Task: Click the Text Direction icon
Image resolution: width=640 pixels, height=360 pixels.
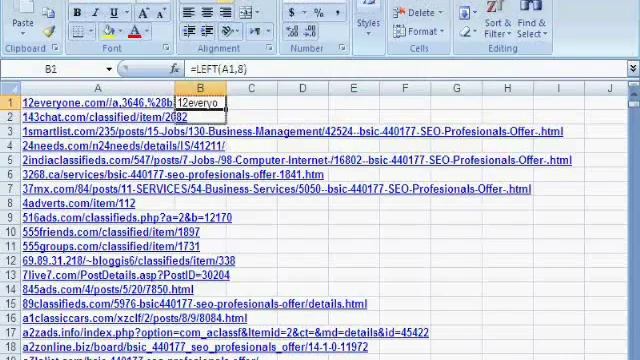Action: click(255, 31)
